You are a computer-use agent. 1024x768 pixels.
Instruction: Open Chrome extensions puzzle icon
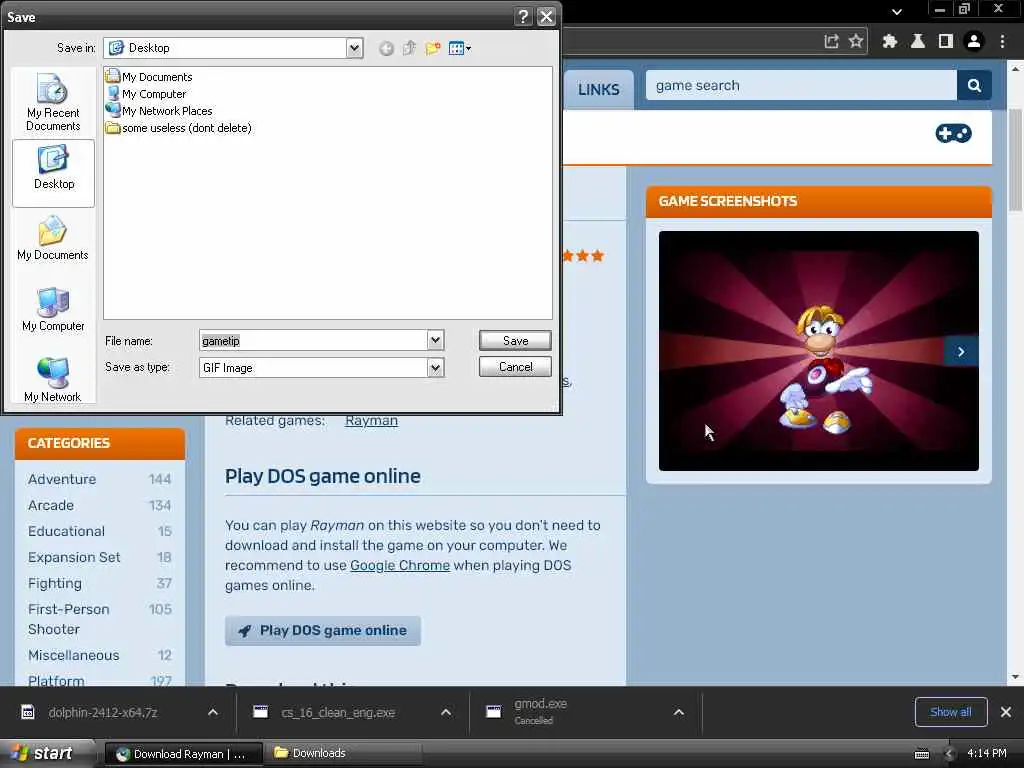click(889, 42)
